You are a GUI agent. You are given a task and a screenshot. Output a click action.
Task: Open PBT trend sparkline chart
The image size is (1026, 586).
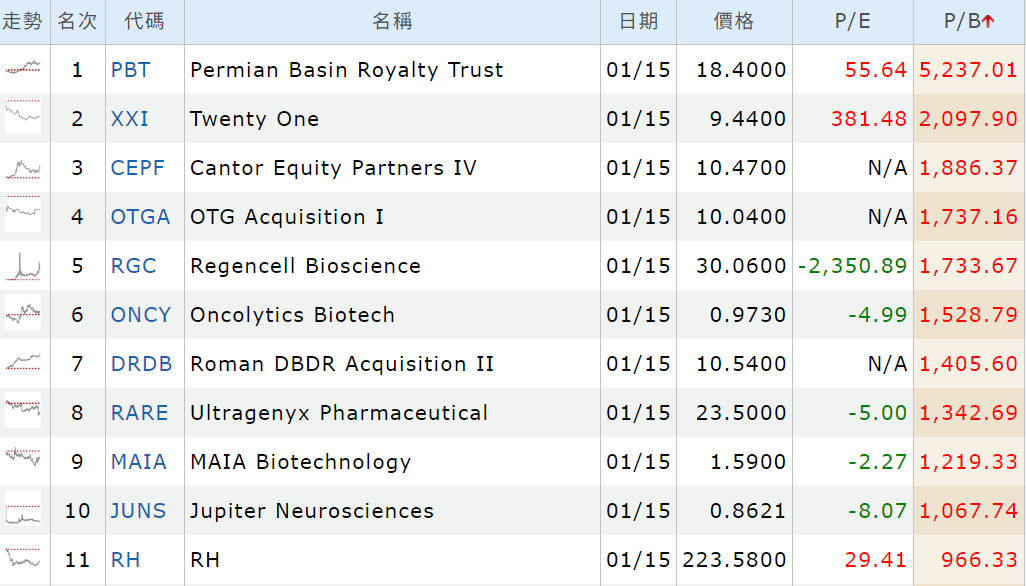coord(23,69)
